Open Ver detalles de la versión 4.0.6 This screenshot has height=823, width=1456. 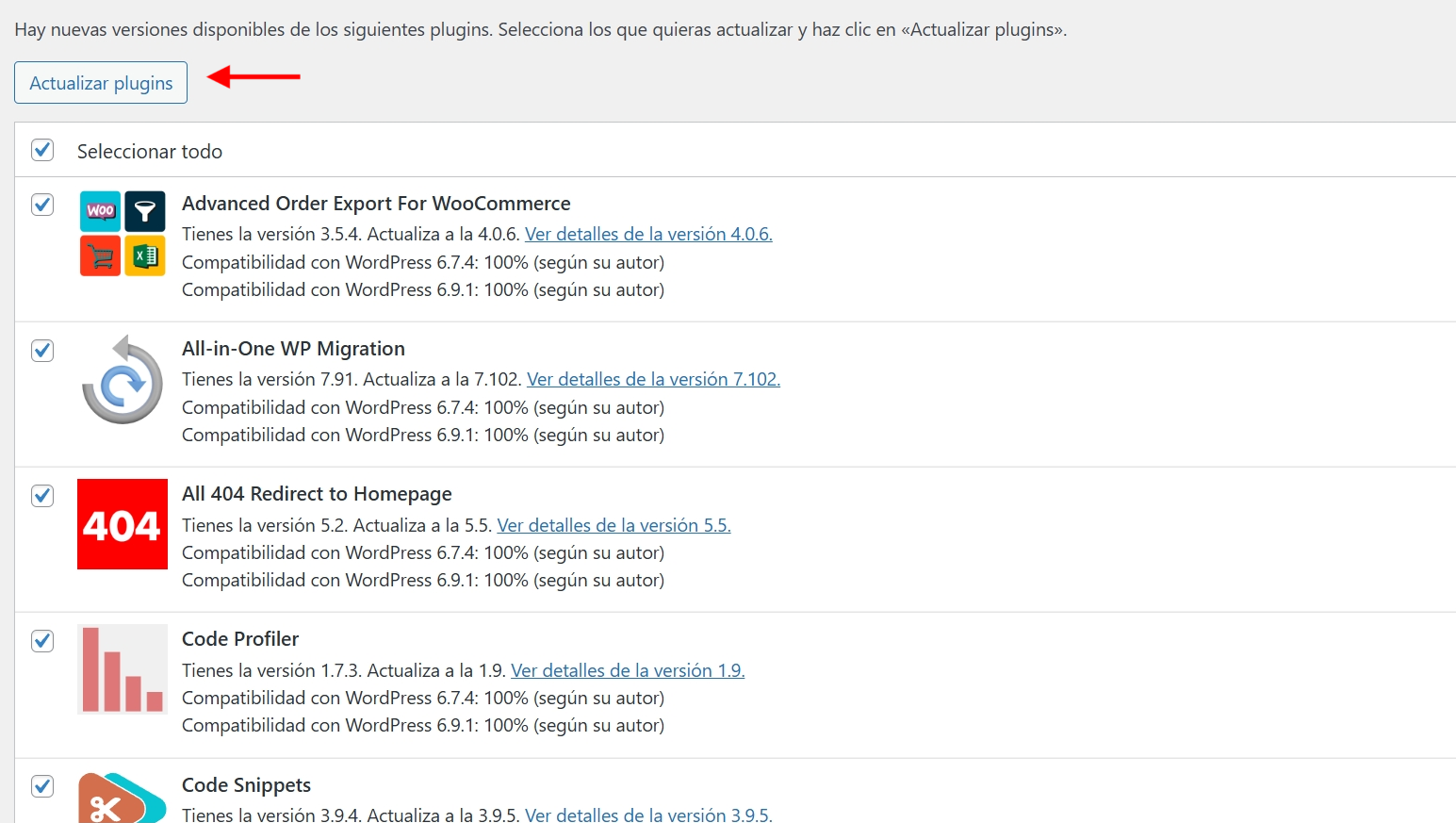[x=648, y=234]
